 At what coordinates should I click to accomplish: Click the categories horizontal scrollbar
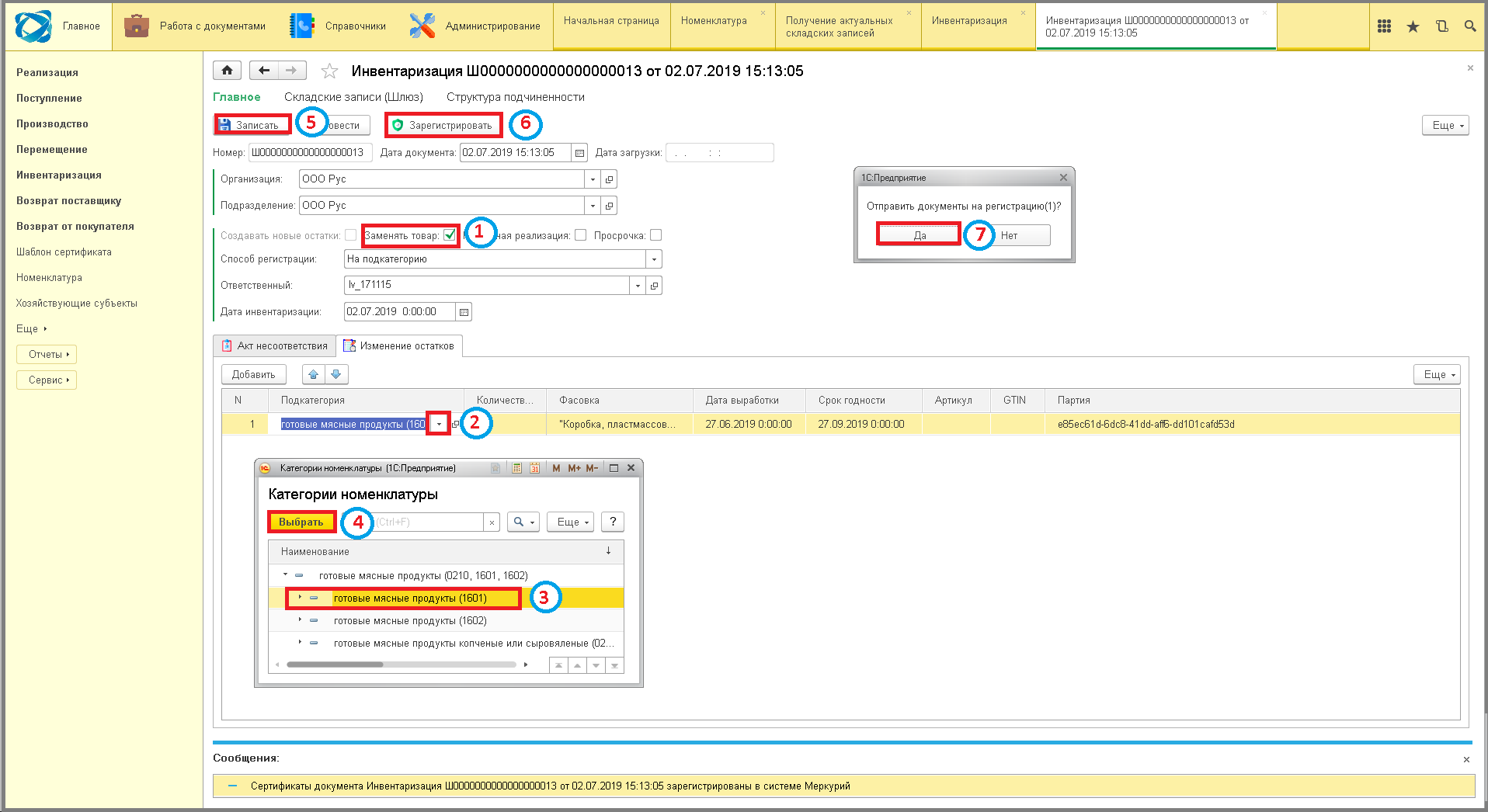point(401,665)
